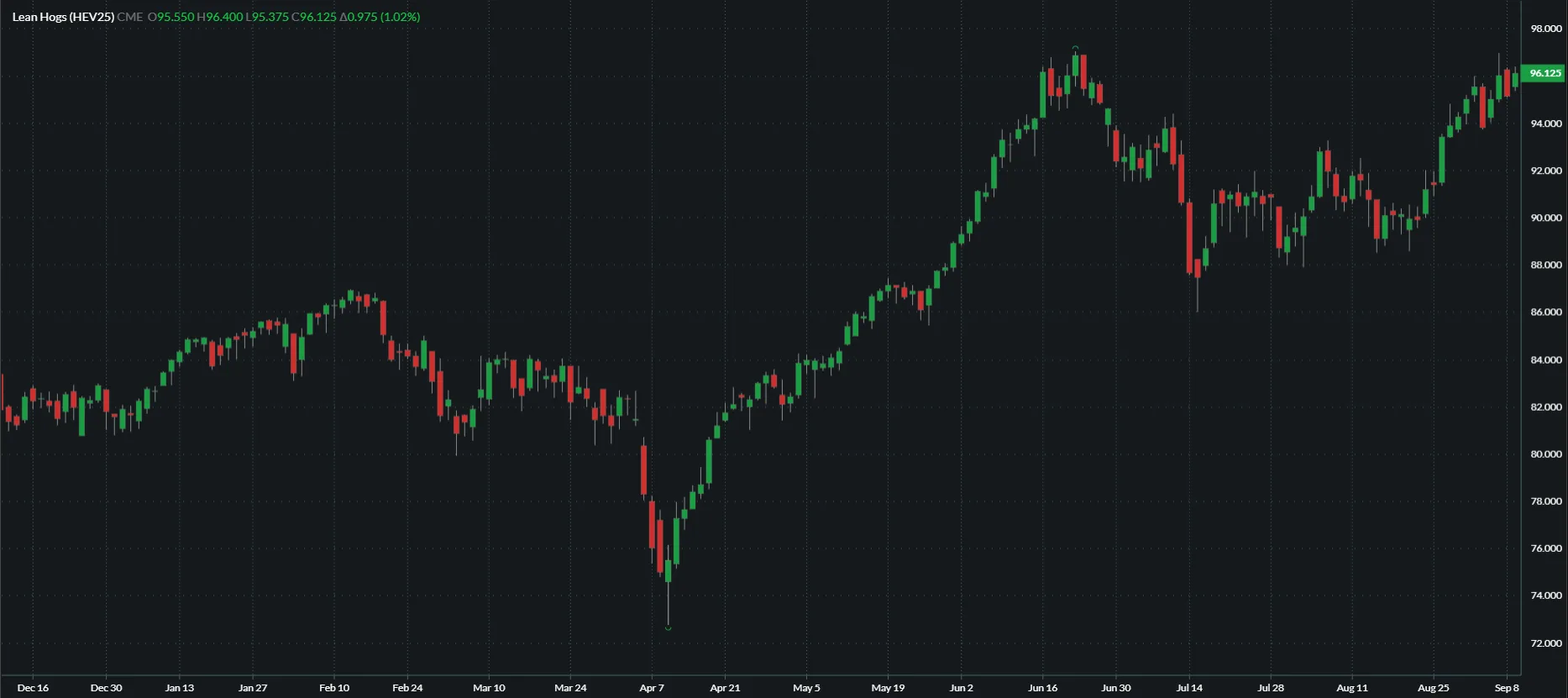Click the change value 0.975 (1.02%)
1568x698 pixels.
(380, 17)
